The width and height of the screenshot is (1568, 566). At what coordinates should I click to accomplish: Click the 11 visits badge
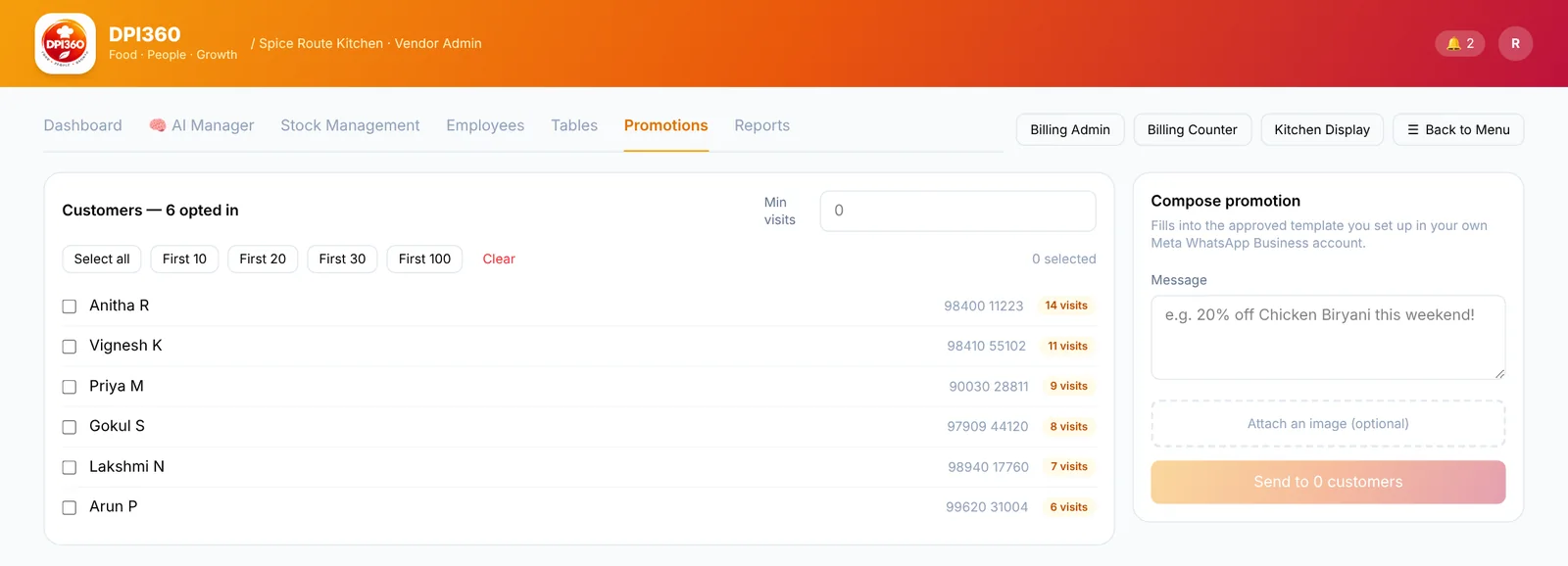pos(1067,346)
